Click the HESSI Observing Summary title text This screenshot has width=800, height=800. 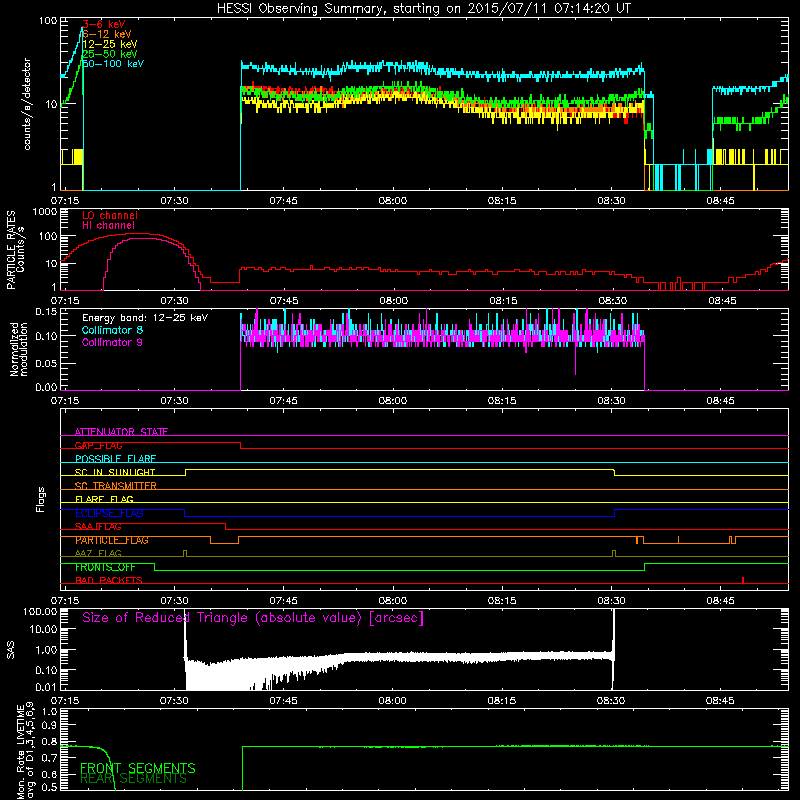click(x=424, y=9)
